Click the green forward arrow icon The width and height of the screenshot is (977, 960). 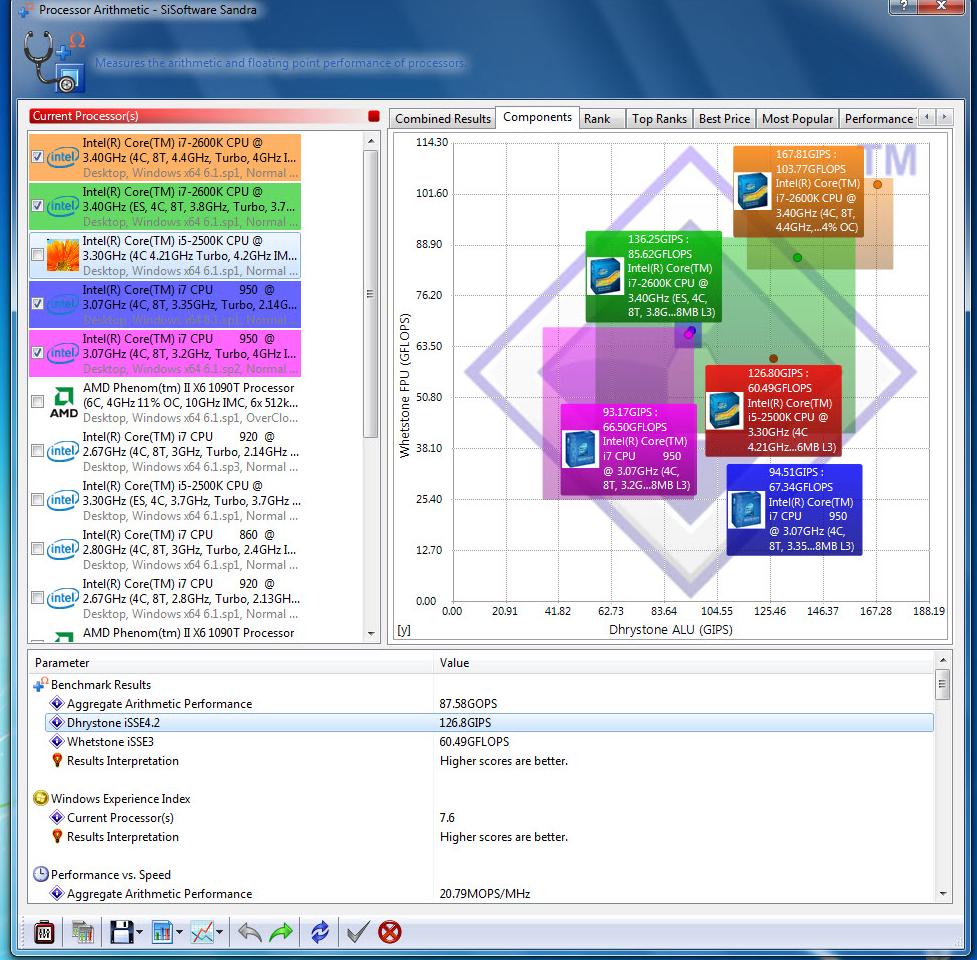pyautogui.click(x=281, y=932)
